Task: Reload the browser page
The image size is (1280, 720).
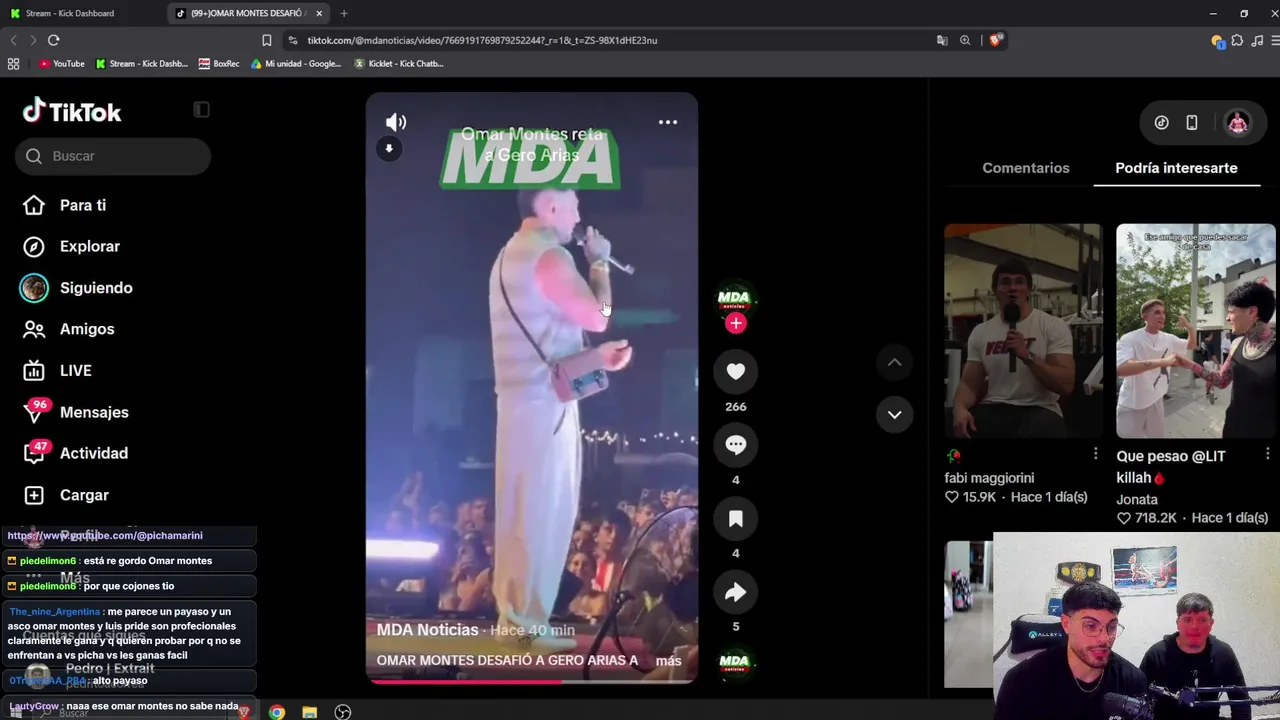Action: click(53, 40)
